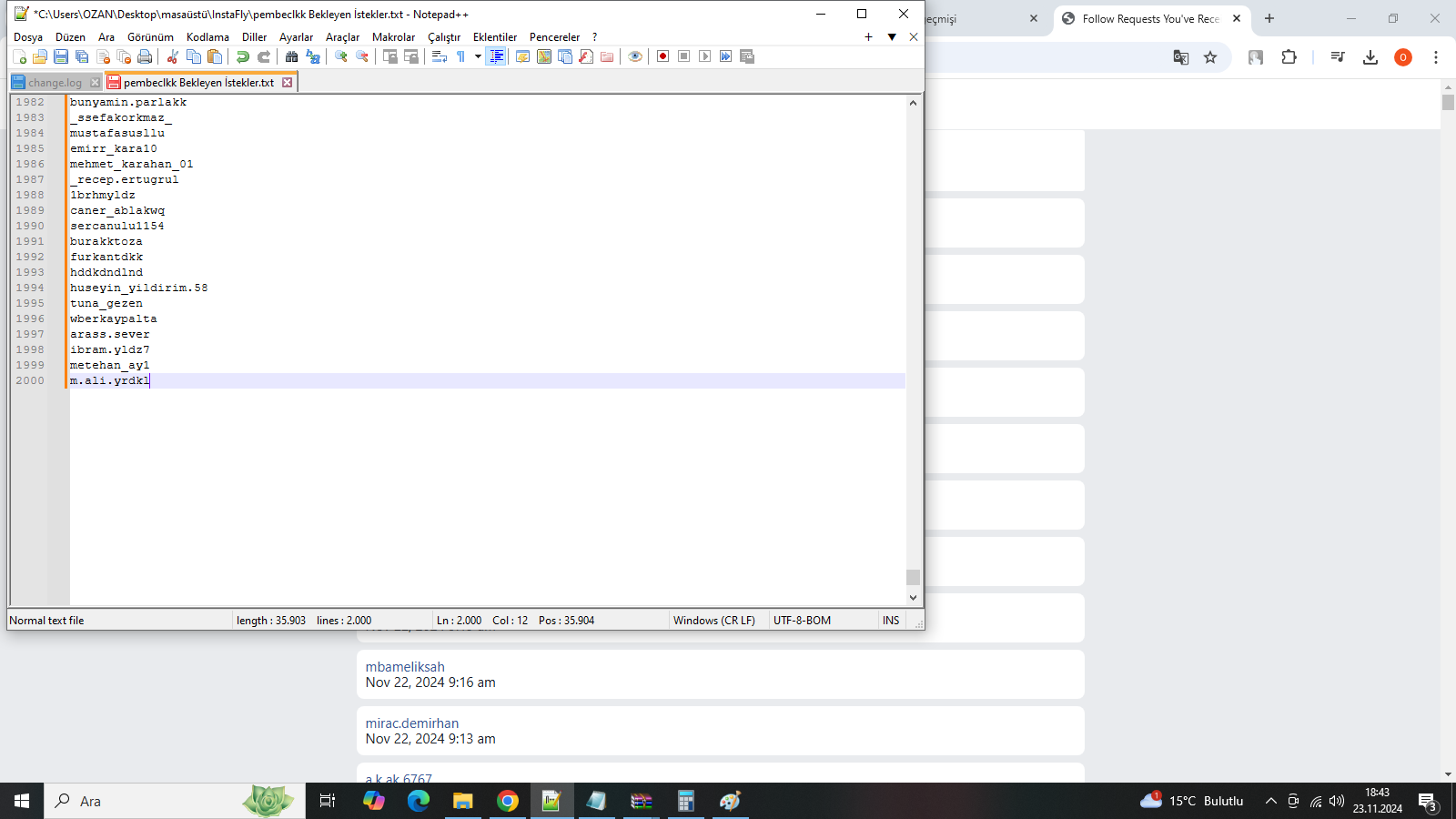
Task: Run macro multiple times icon
Action: click(x=726, y=56)
